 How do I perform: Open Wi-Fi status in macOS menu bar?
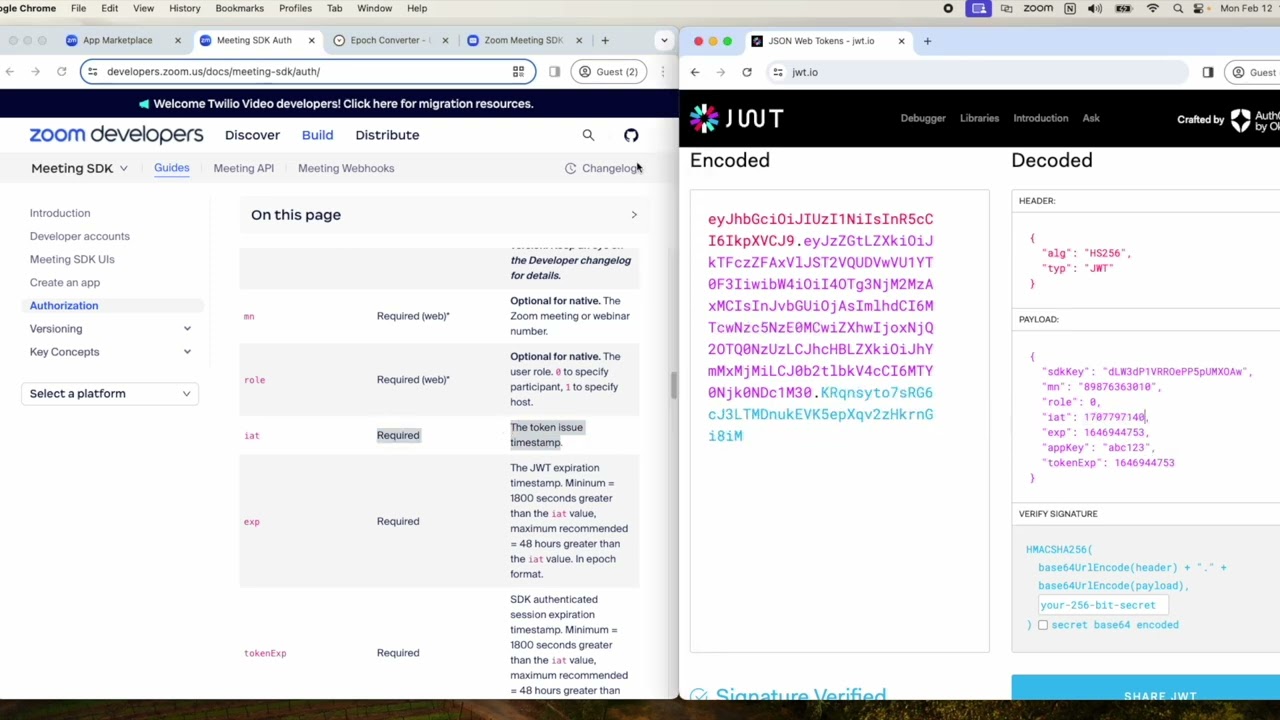pos(1153,8)
